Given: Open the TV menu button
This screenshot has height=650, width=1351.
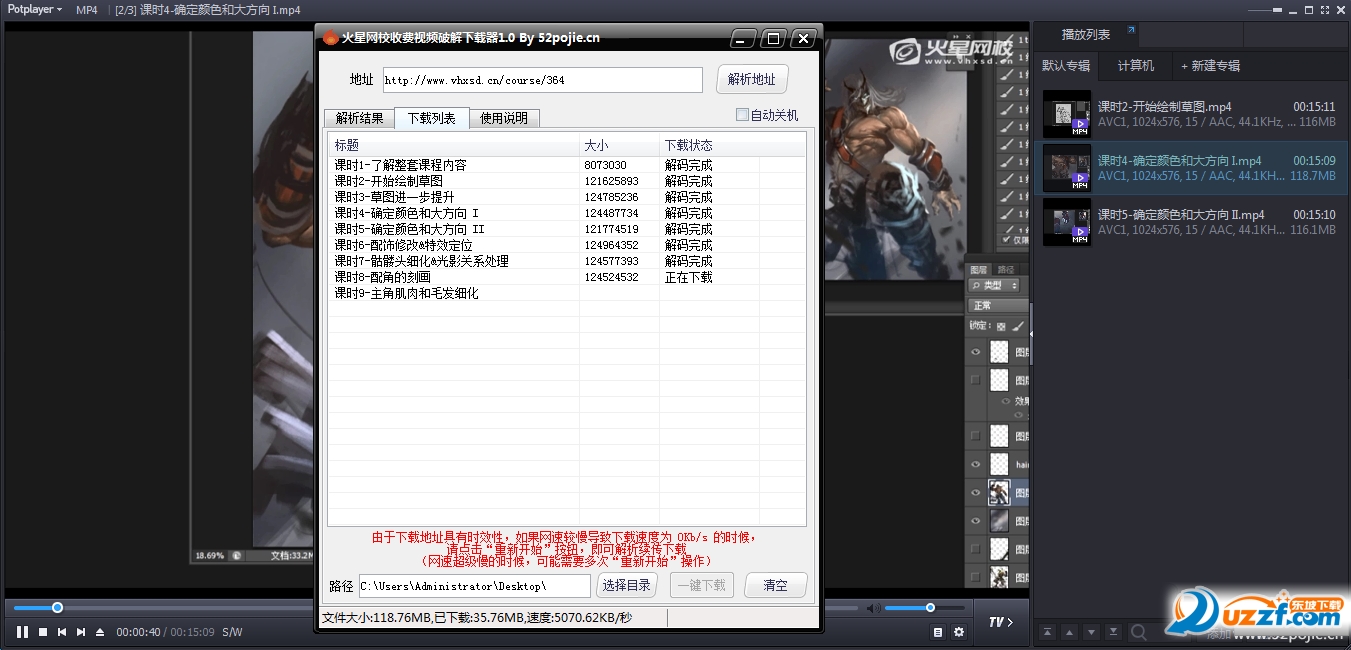Looking at the screenshot, I should tap(1001, 622).
